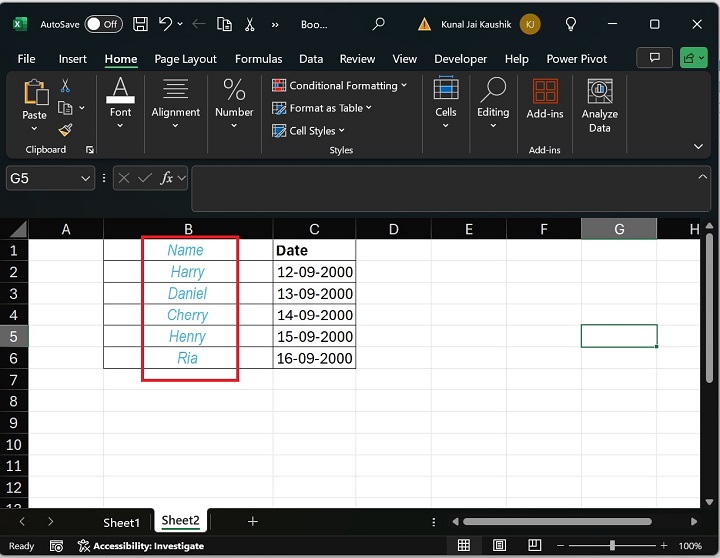The width and height of the screenshot is (720, 558).
Task: Toggle the AutoSave switch
Action: point(104,23)
